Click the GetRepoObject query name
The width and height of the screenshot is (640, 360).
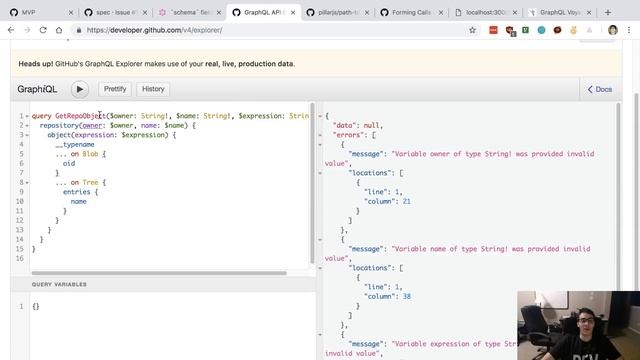[80, 116]
